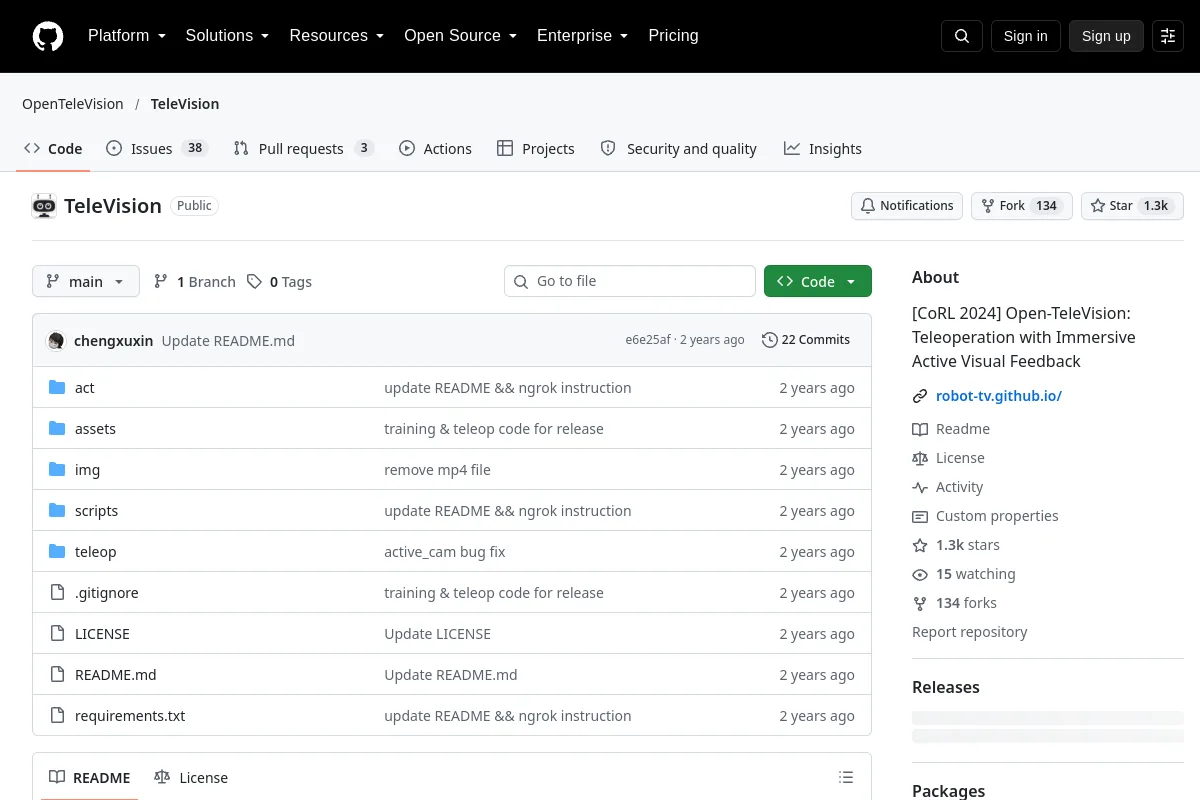Switch to the Issues tab

click(x=156, y=149)
